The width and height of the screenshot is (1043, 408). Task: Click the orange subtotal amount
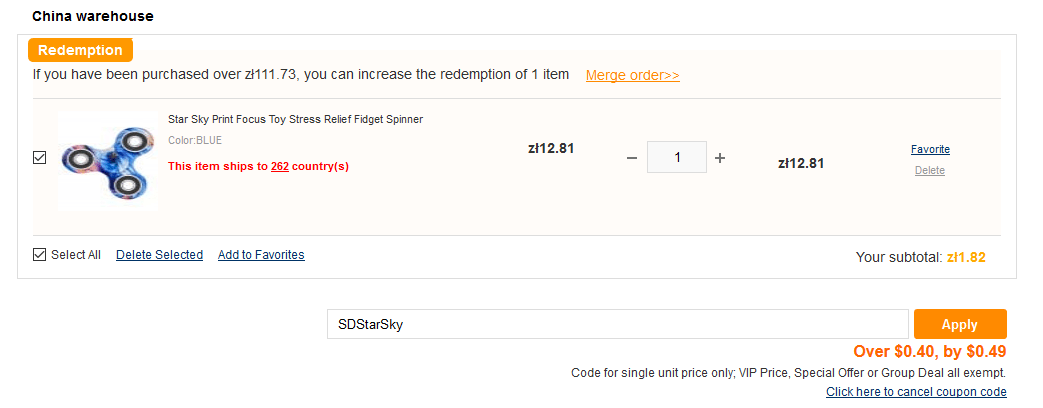[966, 257]
